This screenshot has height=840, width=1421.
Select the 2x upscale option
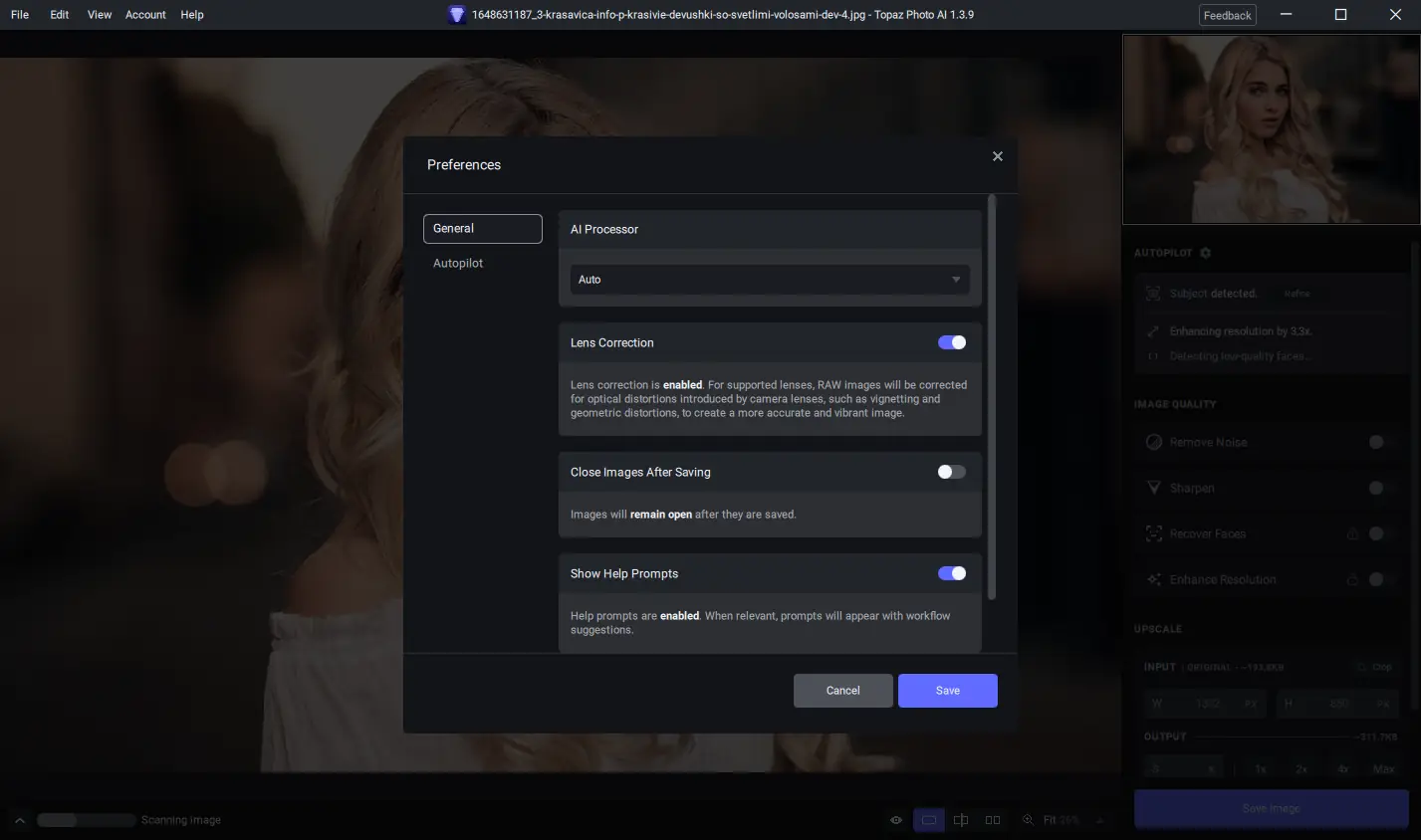[1302, 769]
